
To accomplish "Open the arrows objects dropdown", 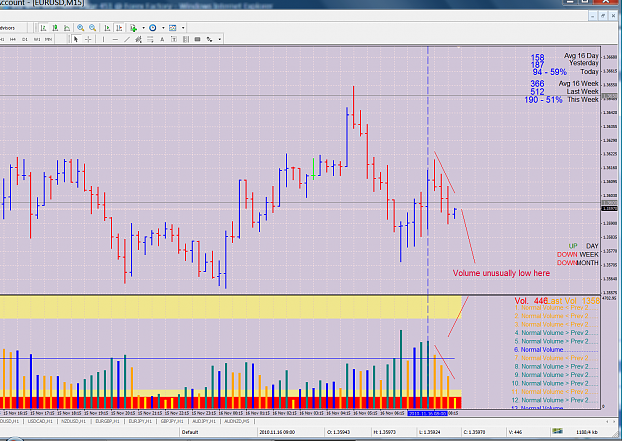I will [x=219, y=39].
